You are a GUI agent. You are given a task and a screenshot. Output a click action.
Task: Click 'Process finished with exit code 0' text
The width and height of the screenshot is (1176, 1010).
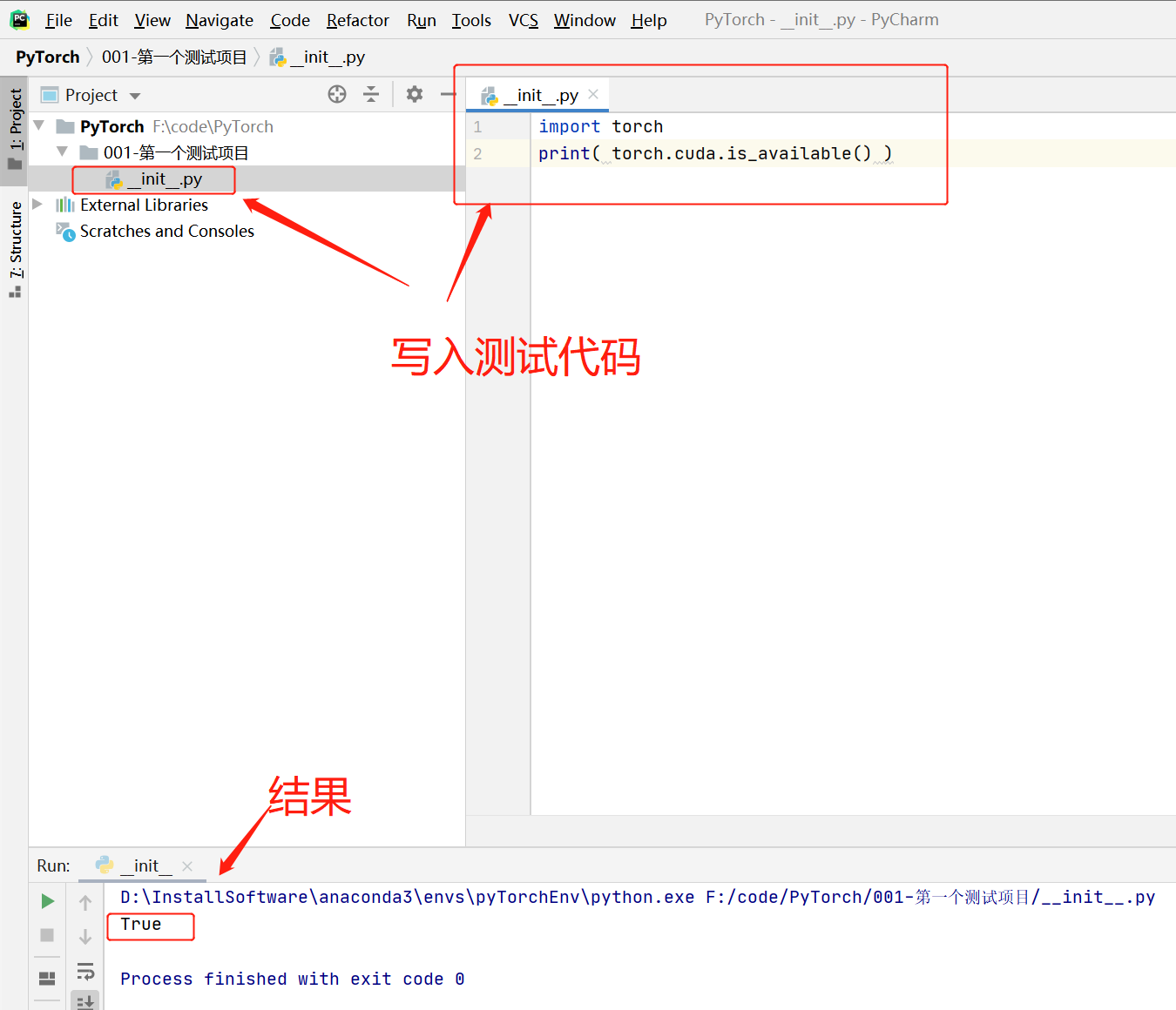pos(293,980)
